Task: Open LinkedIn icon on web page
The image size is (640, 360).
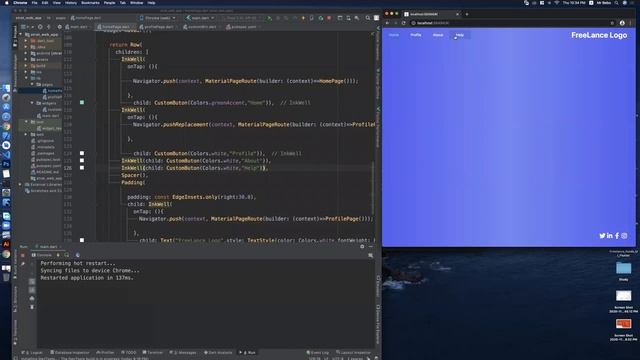Action: (x=609, y=236)
